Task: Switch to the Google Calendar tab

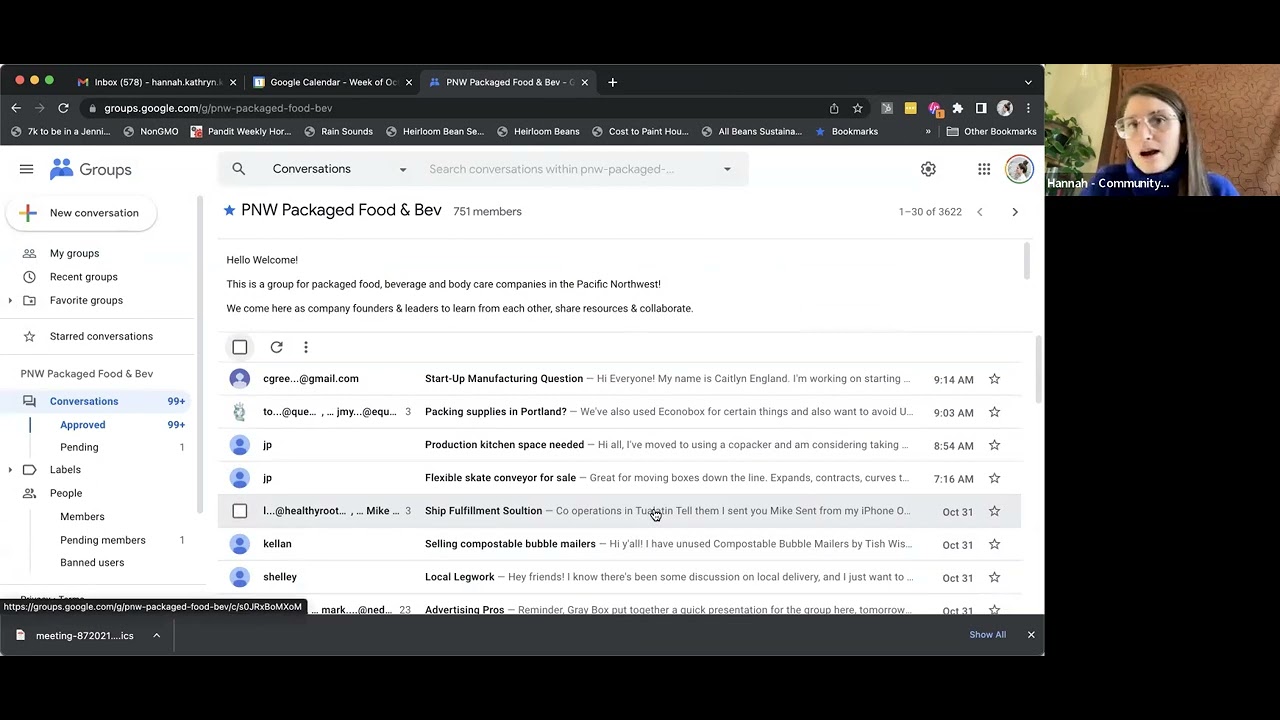Action: click(x=333, y=82)
